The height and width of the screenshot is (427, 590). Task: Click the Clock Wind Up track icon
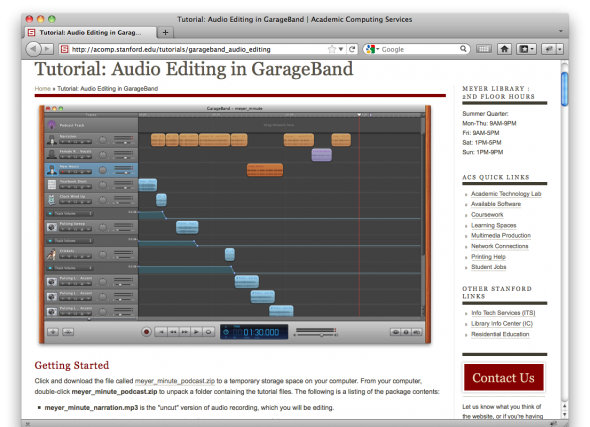coord(52,200)
